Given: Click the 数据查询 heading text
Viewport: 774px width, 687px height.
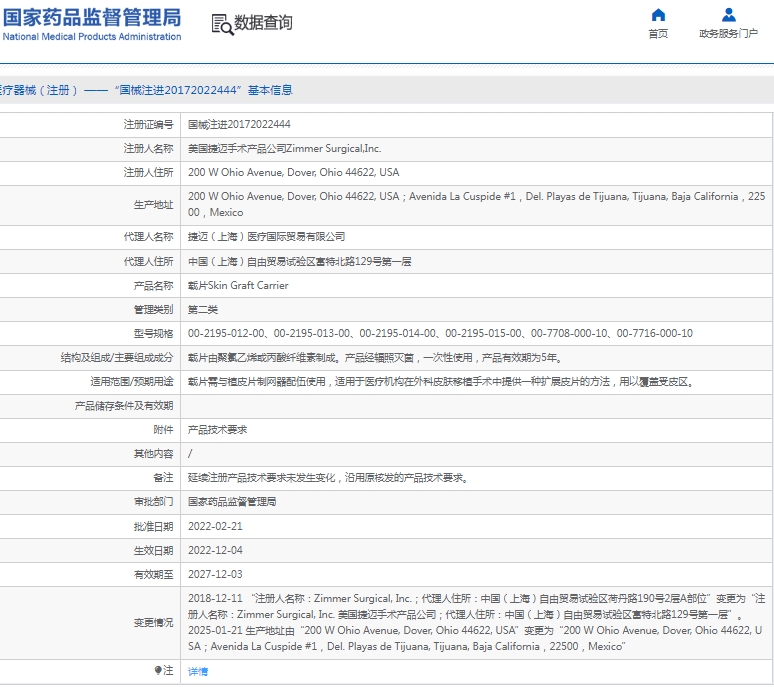Looking at the screenshot, I should pyautogui.click(x=263, y=23).
